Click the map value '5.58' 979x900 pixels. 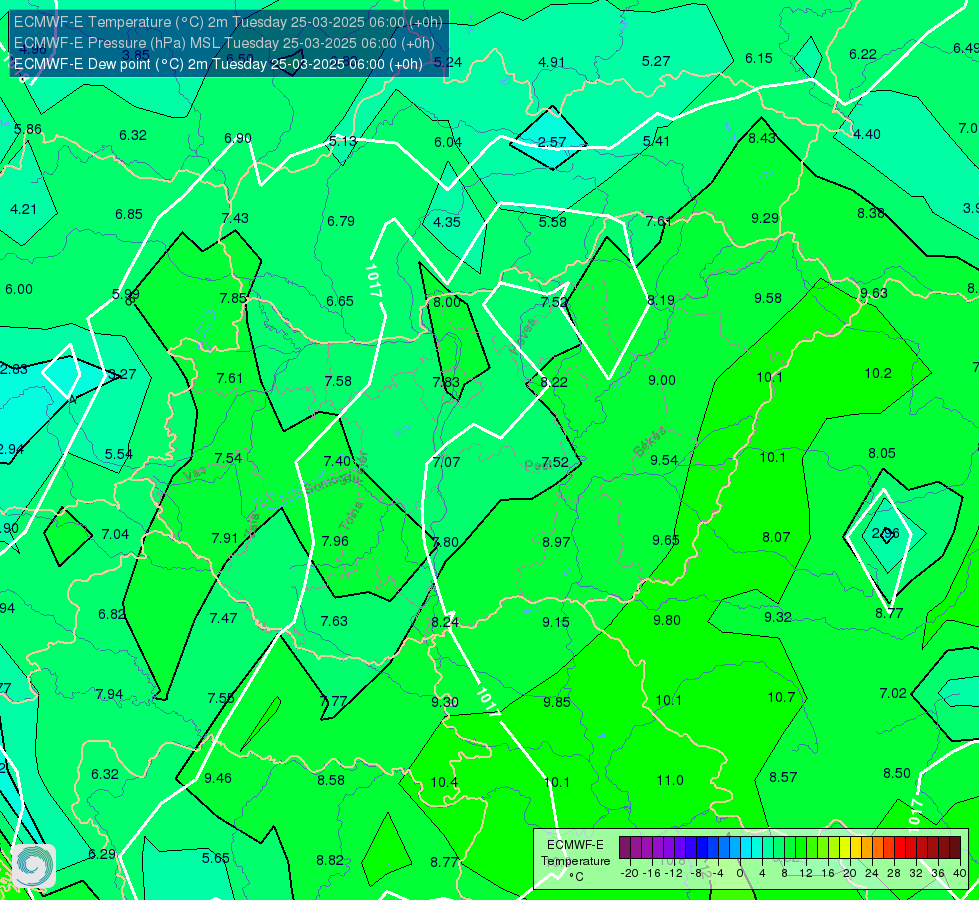[553, 222]
